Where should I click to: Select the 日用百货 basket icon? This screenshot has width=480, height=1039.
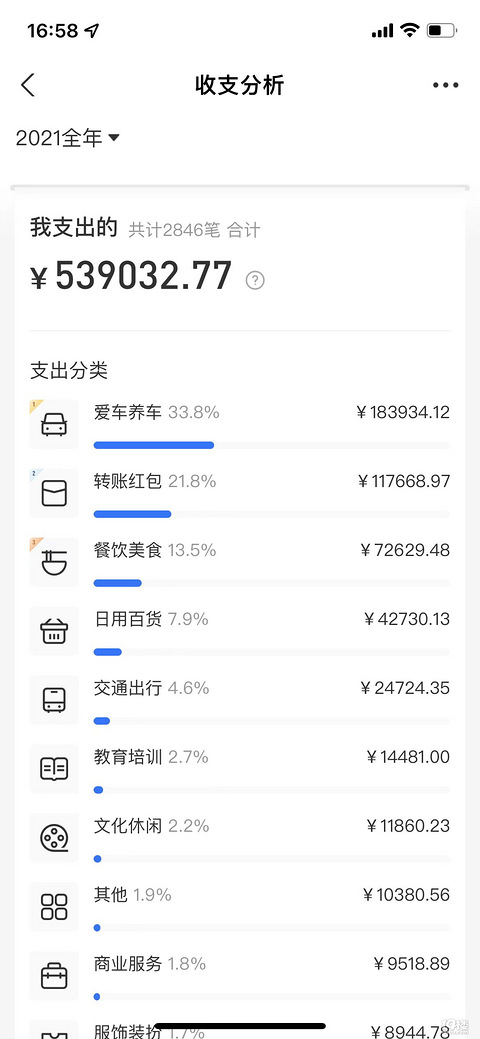pyautogui.click(x=54, y=631)
